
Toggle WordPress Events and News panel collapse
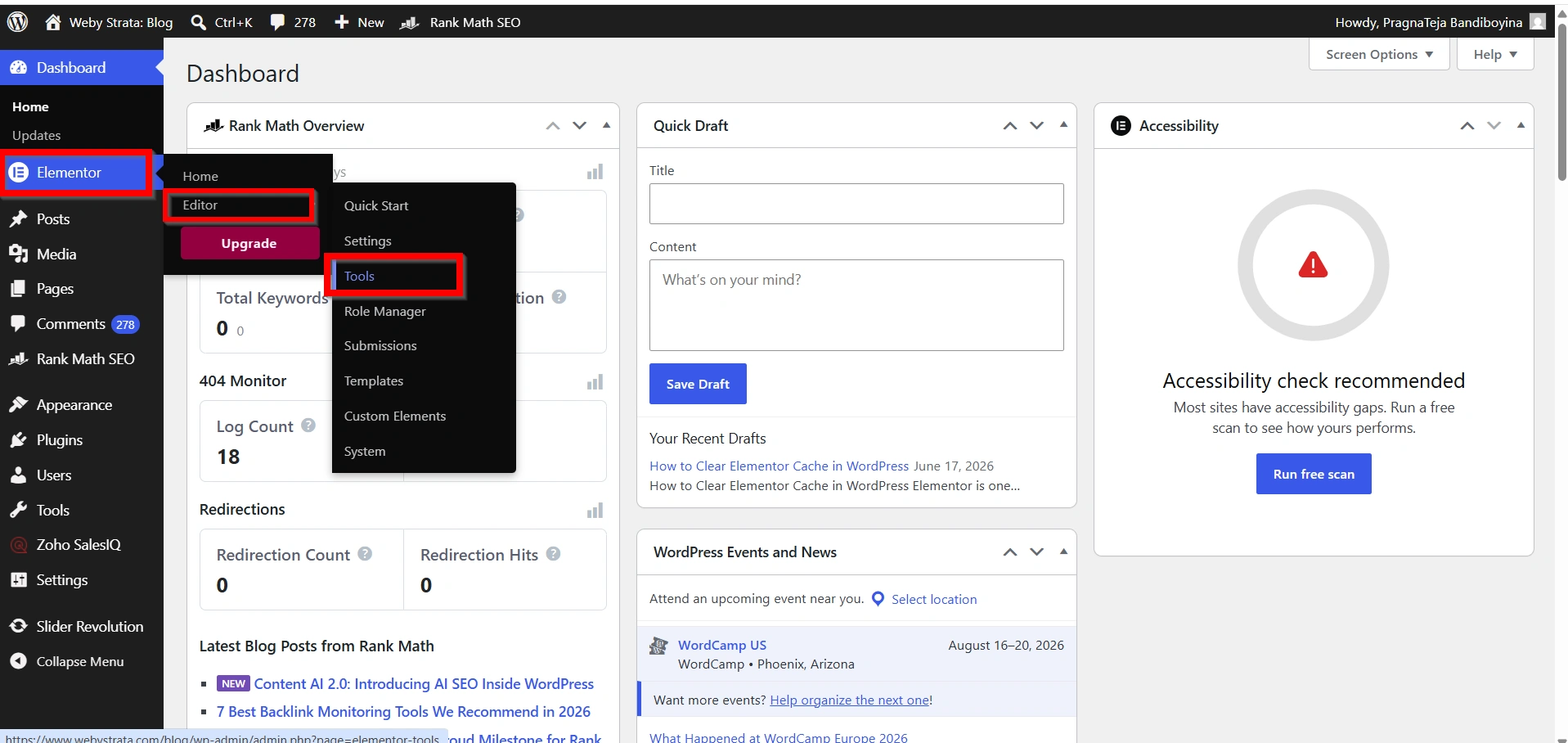tap(1063, 552)
